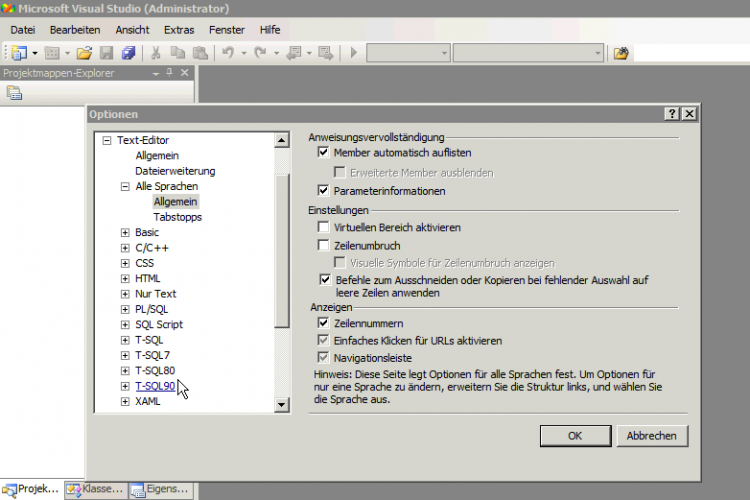750x500 pixels.
Task: Click the Properties icon in Projektmappen-Explorer
Action: (14, 93)
